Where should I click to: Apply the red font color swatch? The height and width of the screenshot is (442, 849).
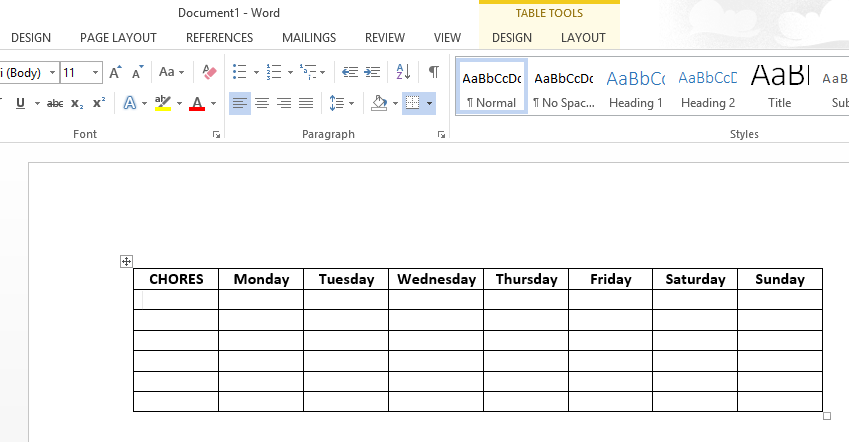click(197, 103)
